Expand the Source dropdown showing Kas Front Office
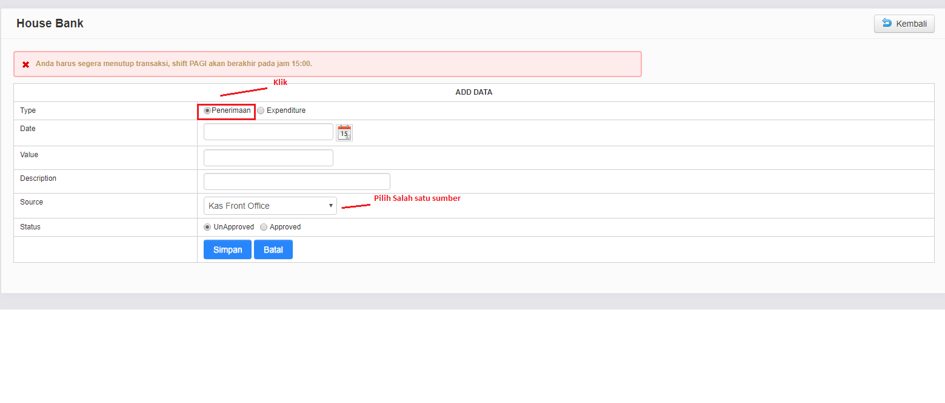Image resolution: width=945 pixels, height=403 pixels. point(270,206)
